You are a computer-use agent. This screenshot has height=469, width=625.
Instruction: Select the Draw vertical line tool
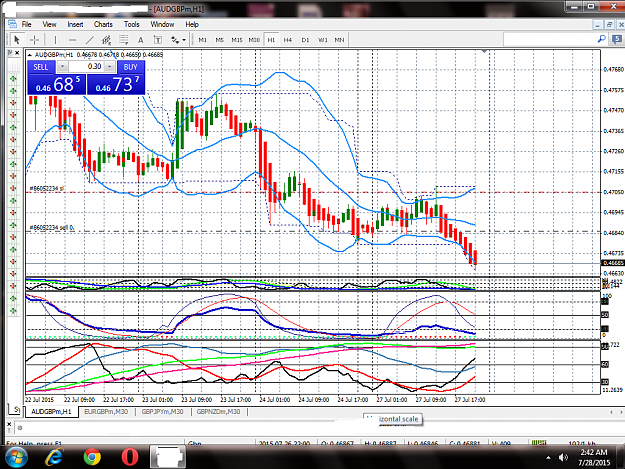click(55, 40)
